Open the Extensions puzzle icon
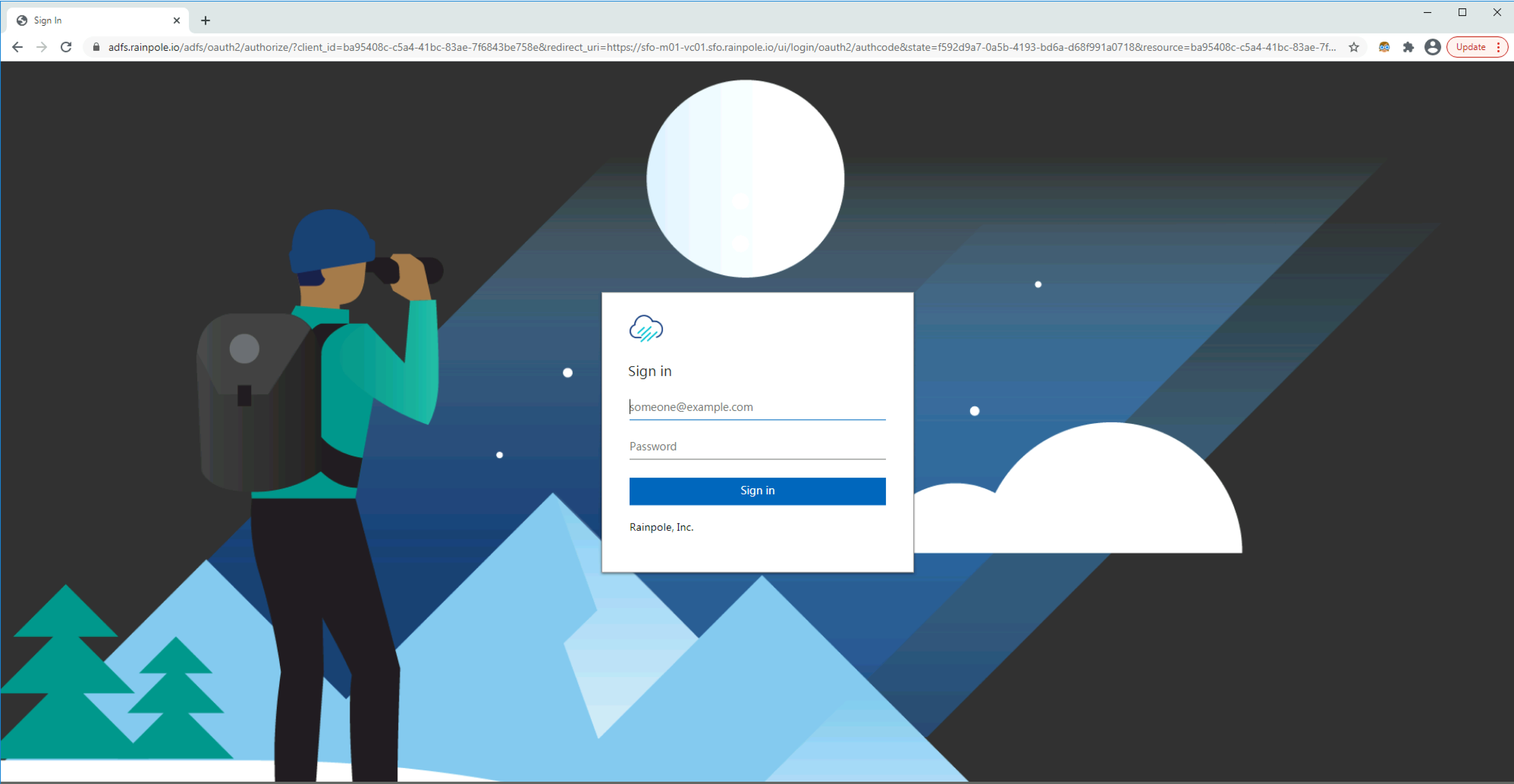Image resolution: width=1514 pixels, height=784 pixels. tap(1408, 47)
